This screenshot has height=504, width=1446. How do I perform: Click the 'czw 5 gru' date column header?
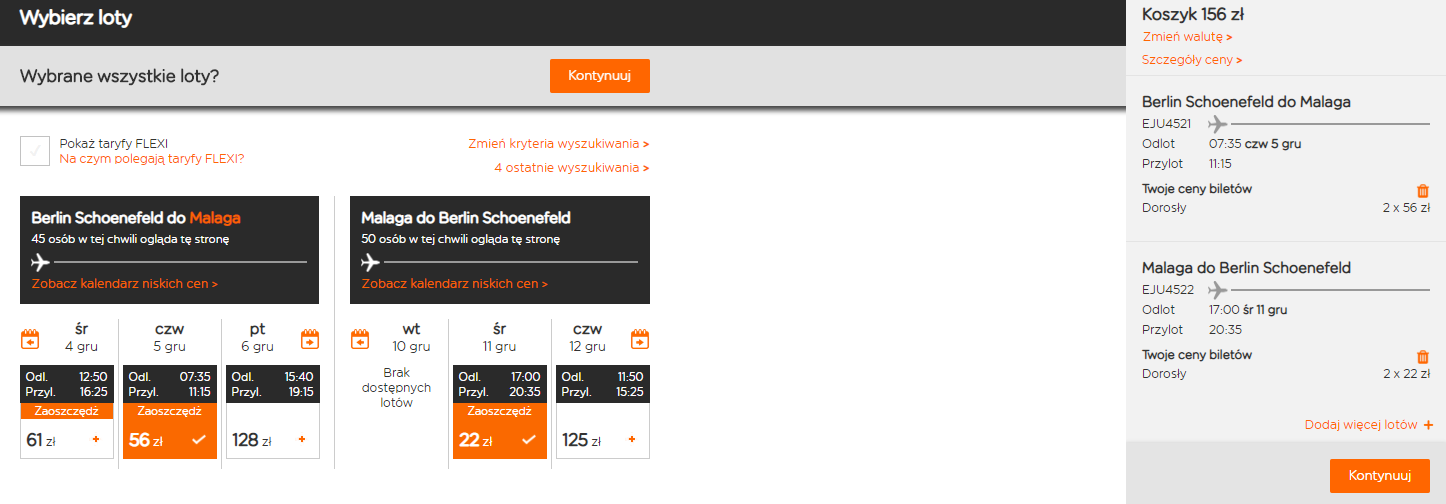pos(170,338)
